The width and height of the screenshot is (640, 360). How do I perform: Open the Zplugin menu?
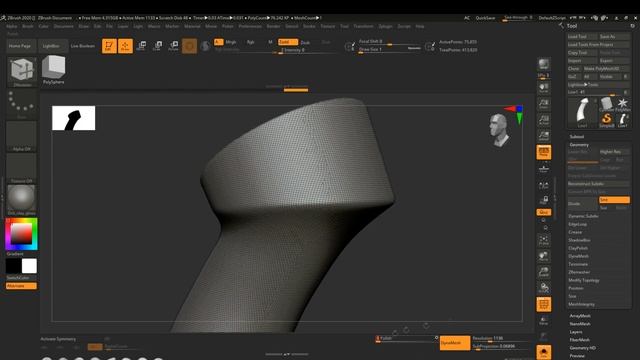tap(385, 26)
